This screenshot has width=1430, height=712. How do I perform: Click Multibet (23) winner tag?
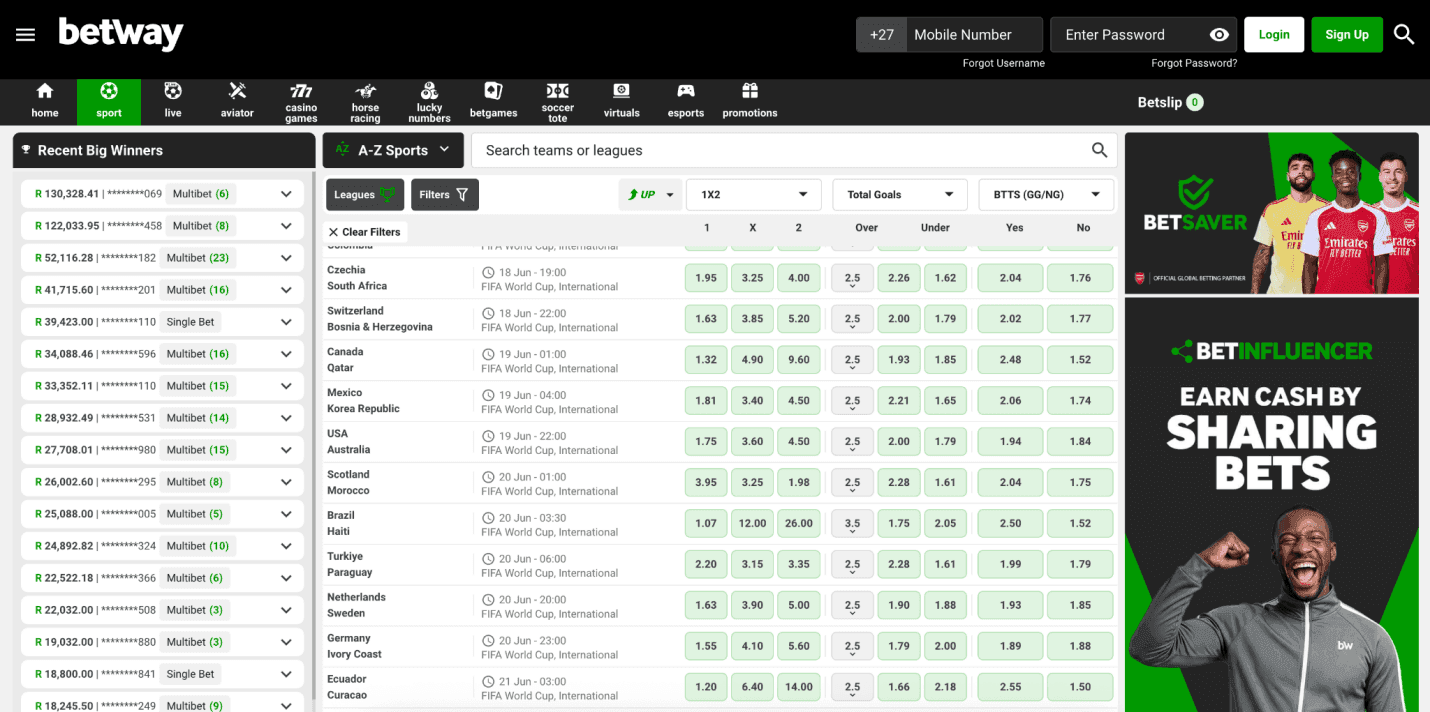tap(198, 258)
